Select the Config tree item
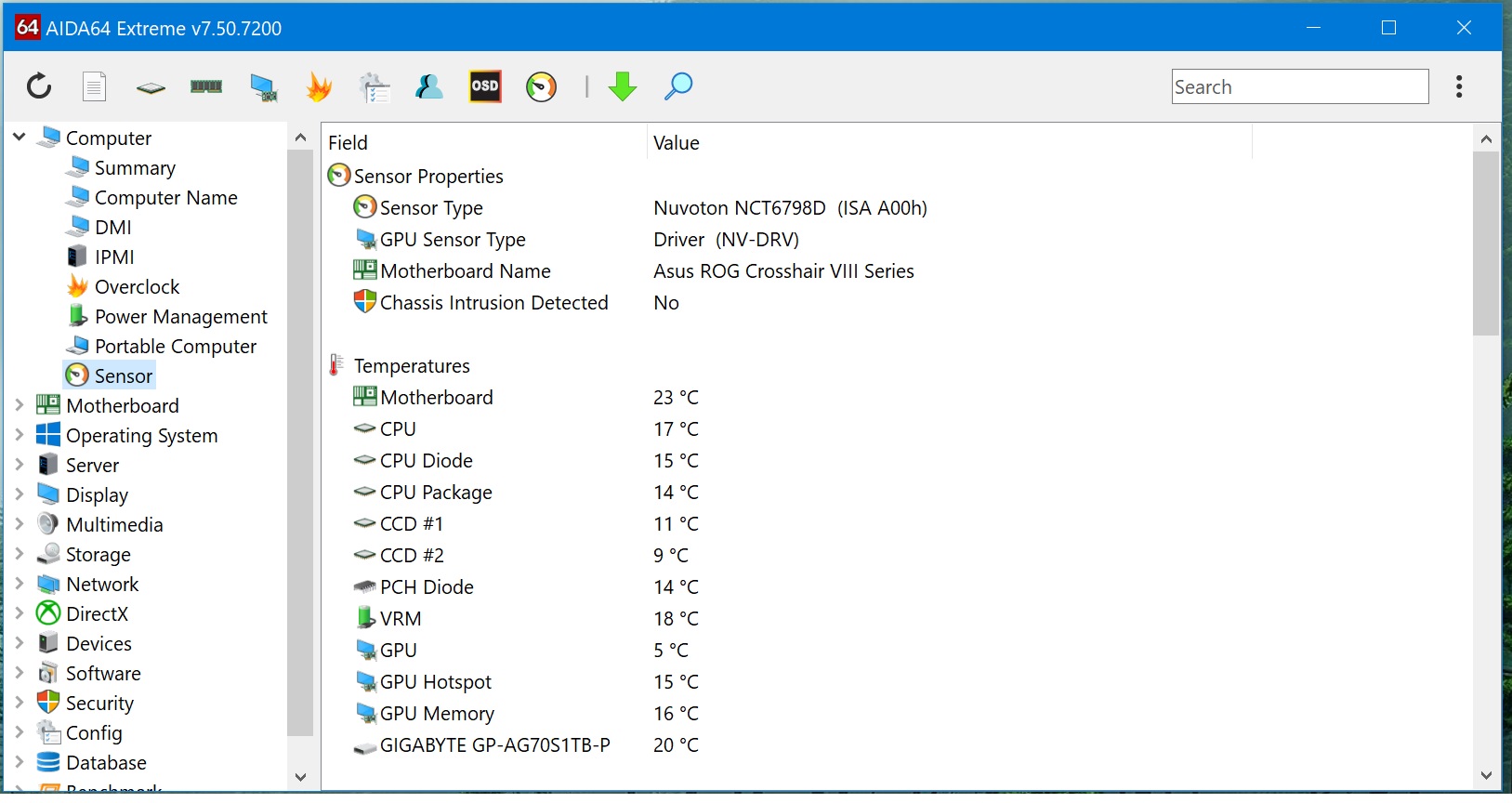The width and height of the screenshot is (1512, 803). [94, 732]
